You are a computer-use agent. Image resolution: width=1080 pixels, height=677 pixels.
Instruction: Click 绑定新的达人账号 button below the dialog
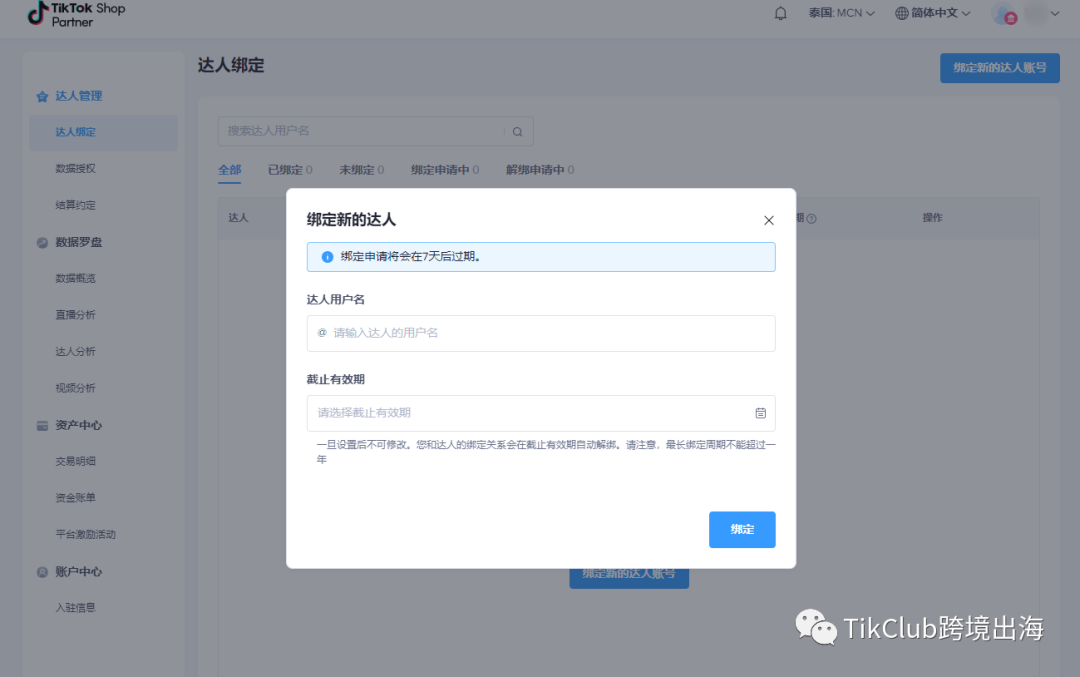click(629, 577)
